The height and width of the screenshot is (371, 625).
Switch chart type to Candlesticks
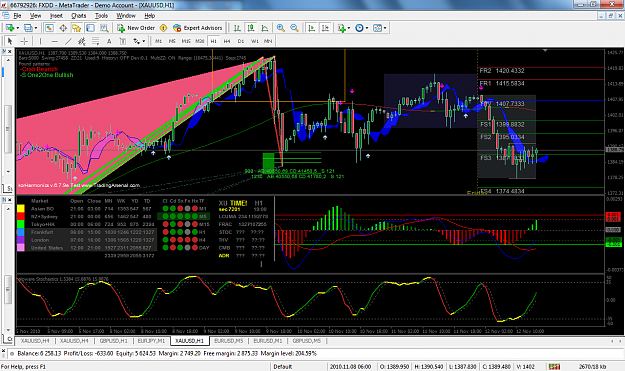tap(251, 28)
